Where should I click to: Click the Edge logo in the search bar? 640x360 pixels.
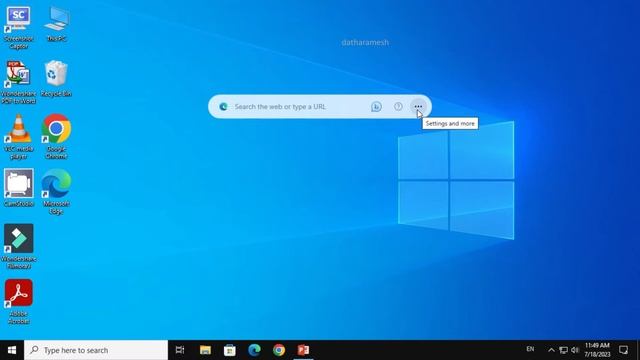click(x=223, y=107)
